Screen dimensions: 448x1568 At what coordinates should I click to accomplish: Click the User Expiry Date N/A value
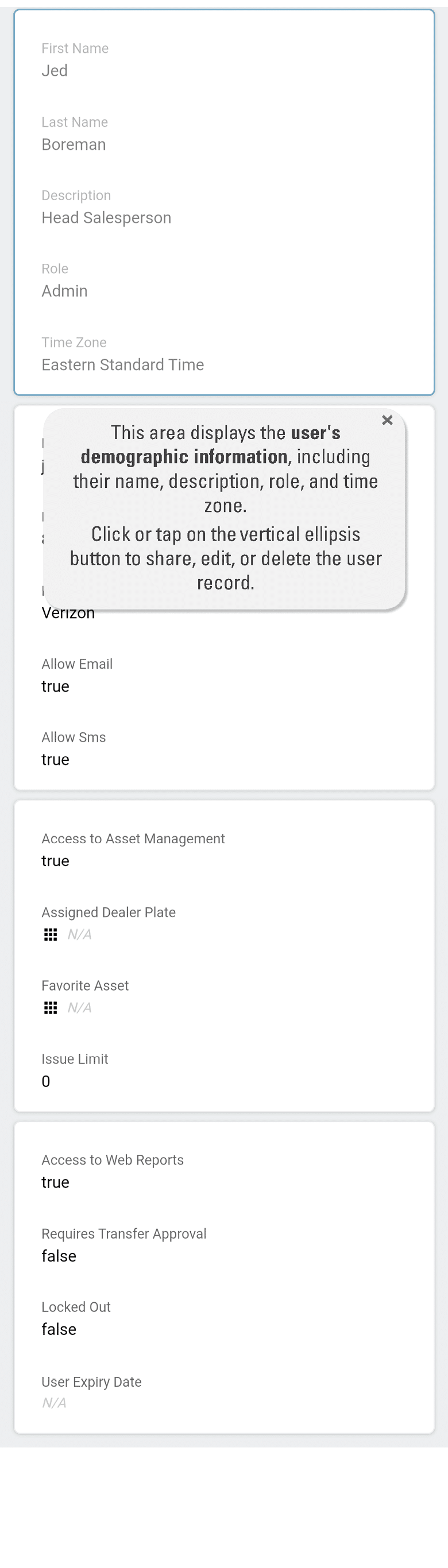[x=53, y=1403]
